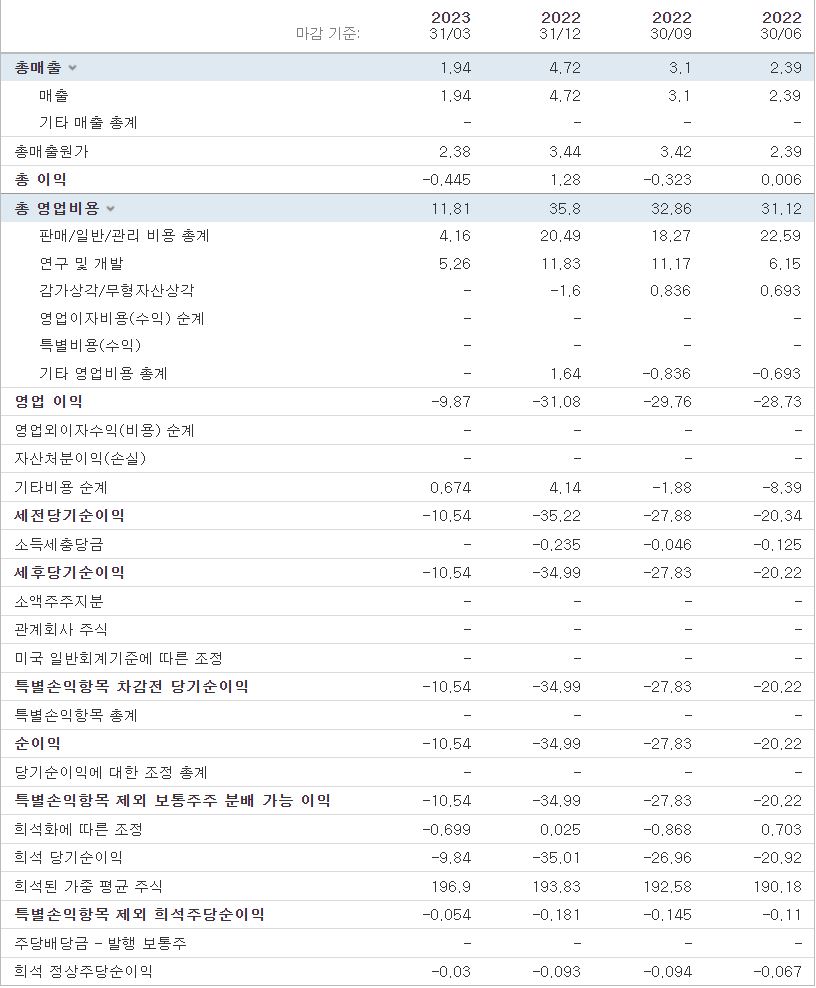Click 영업이자비용(수익) 순계 label
This screenshot has height=988, width=816.
click(x=122, y=318)
